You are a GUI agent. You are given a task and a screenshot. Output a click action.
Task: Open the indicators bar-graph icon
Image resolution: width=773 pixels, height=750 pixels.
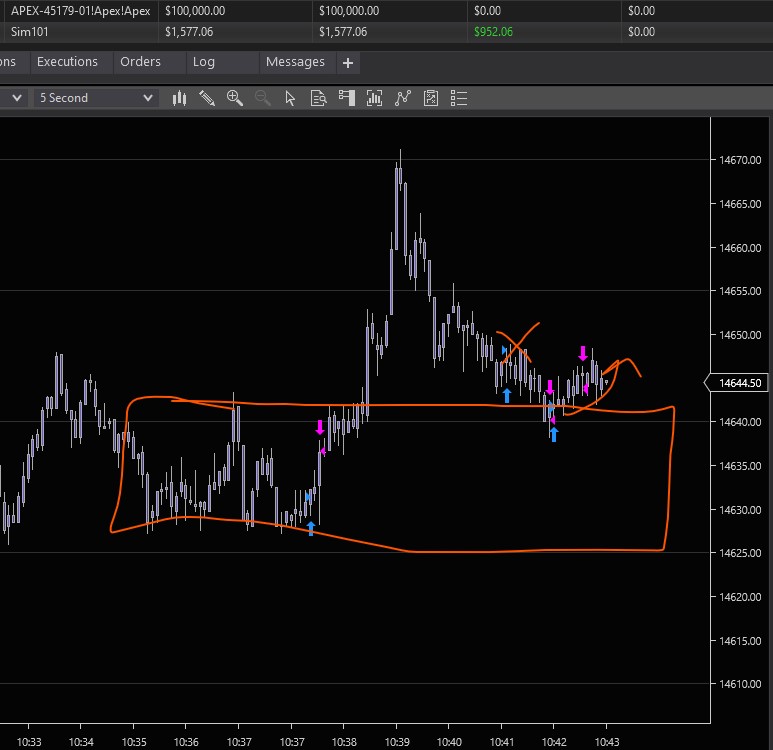tap(375, 98)
